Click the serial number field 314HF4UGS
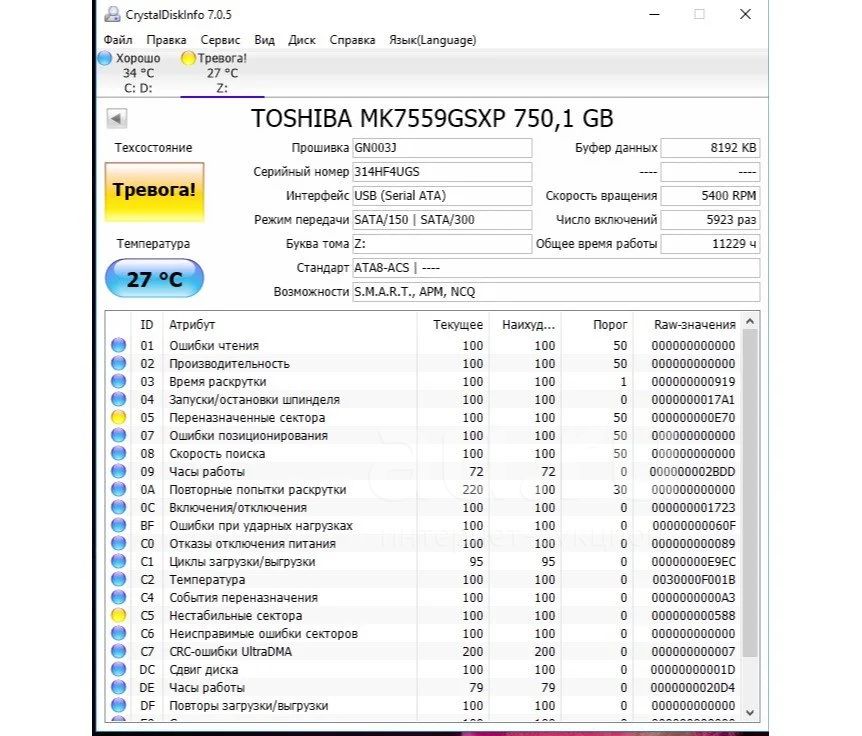The width and height of the screenshot is (862, 736). point(442,172)
